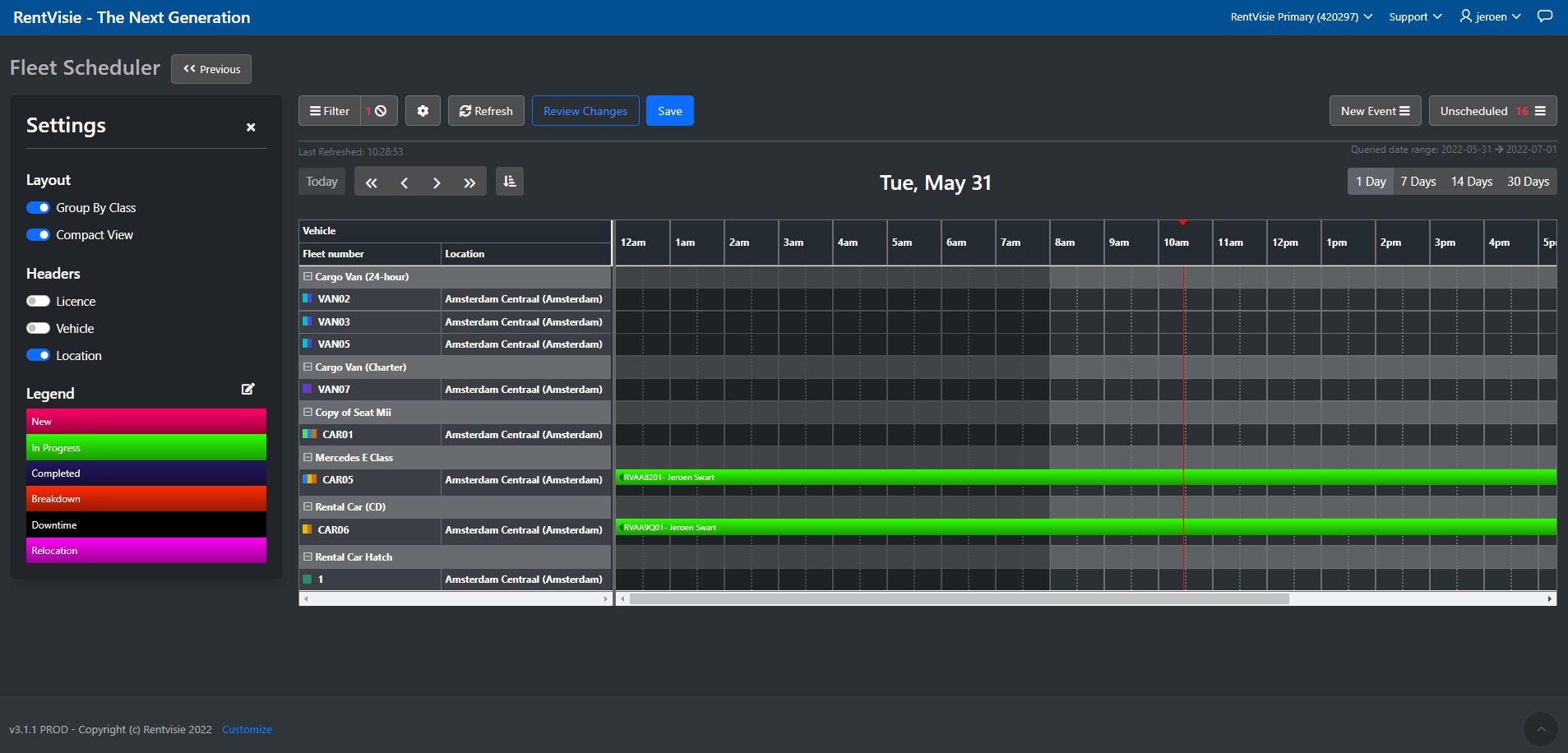
Task: Open the chat icon in the top bar
Action: coord(1545,16)
